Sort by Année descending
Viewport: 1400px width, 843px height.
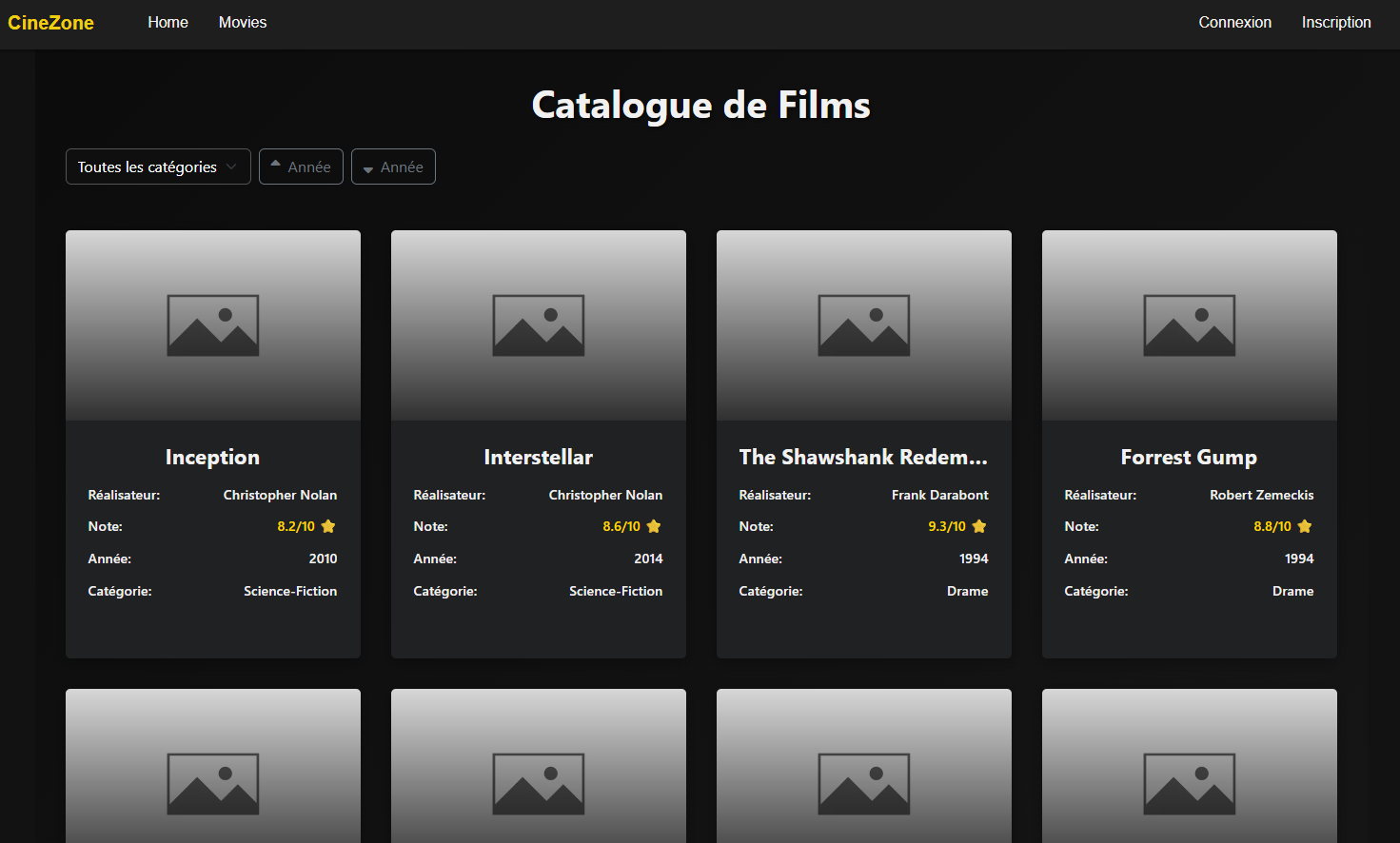(393, 167)
